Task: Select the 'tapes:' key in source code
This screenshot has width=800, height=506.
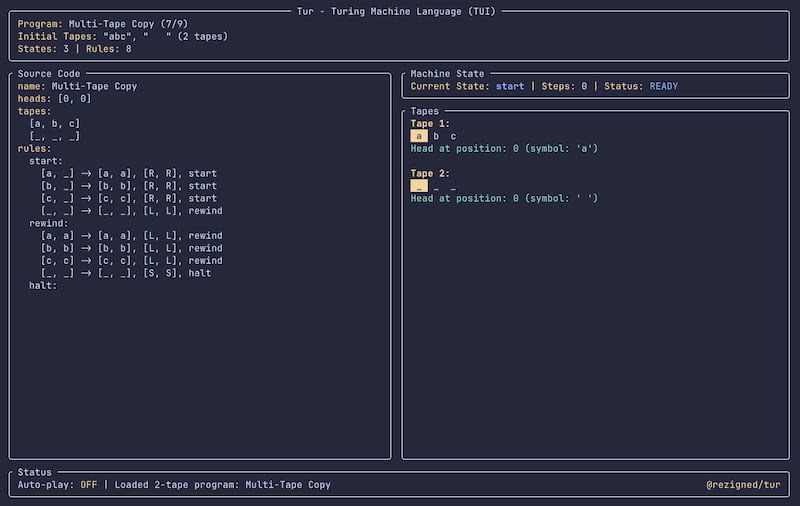Action: click(x=37, y=111)
